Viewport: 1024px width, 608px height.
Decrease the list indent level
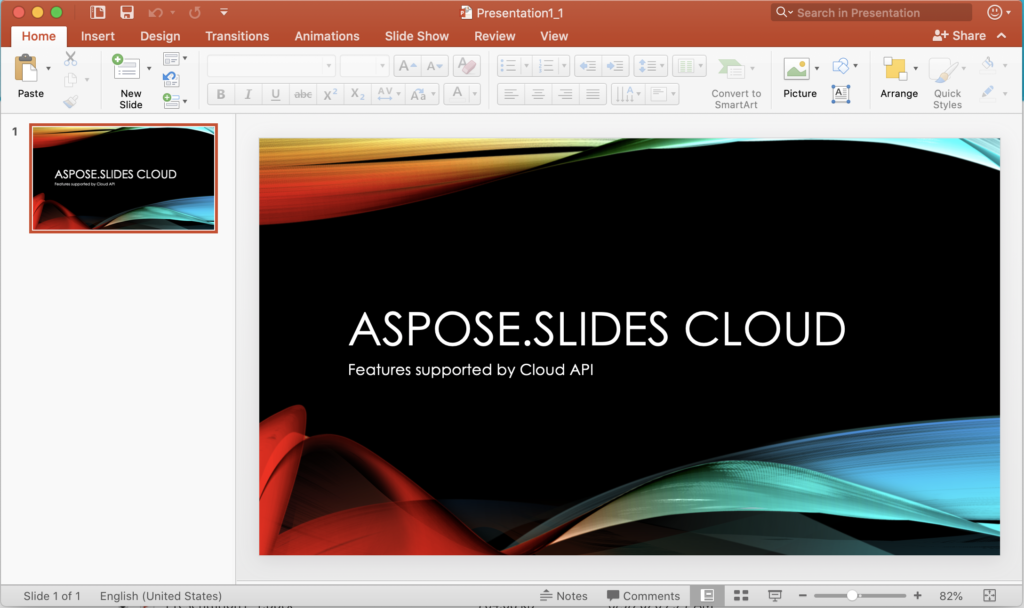(x=588, y=66)
